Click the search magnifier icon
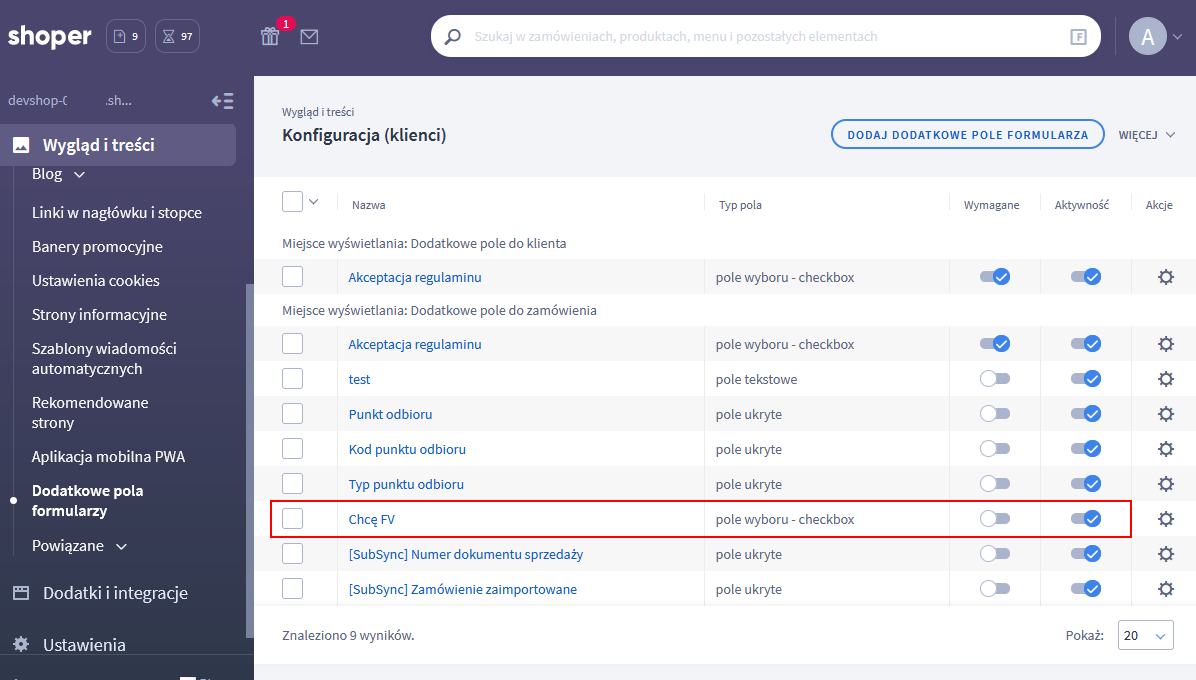This screenshot has width=1196, height=680. click(x=452, y=36)
